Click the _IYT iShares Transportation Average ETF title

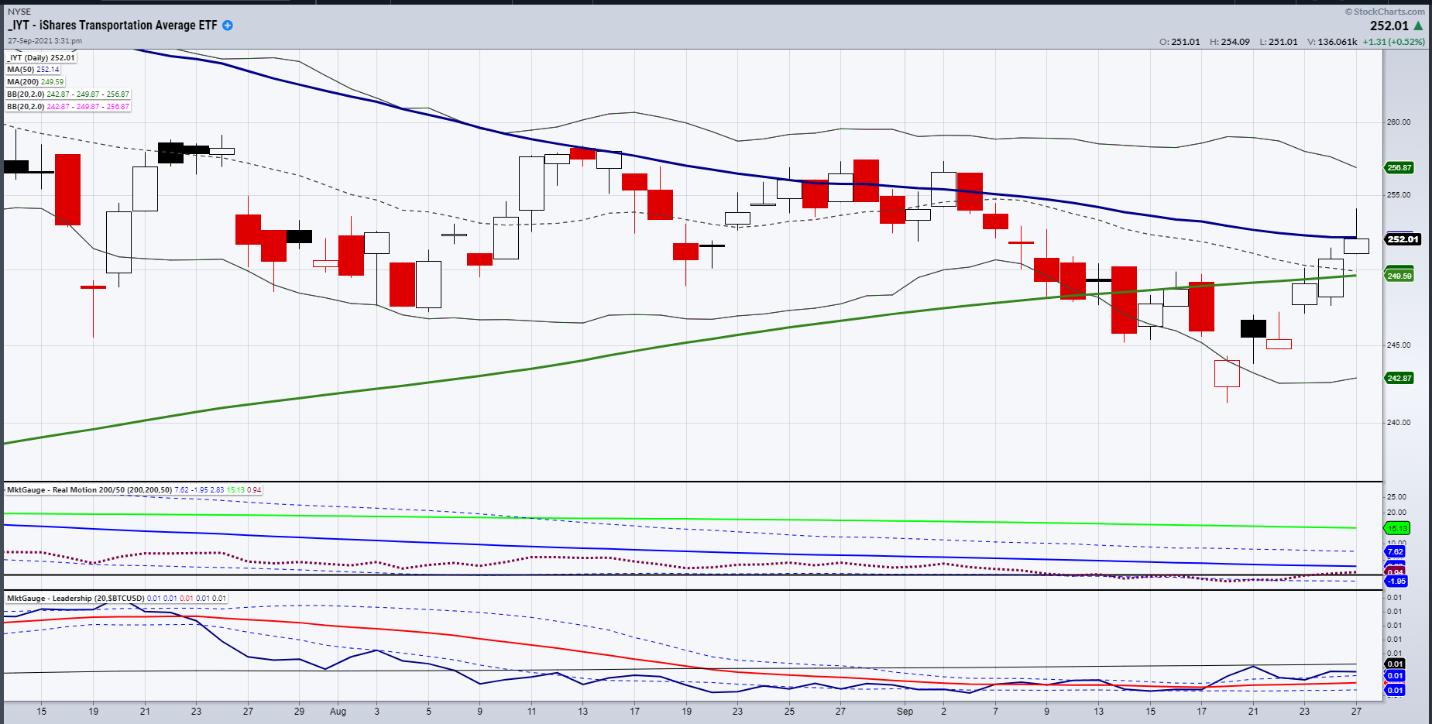(110, 25)
